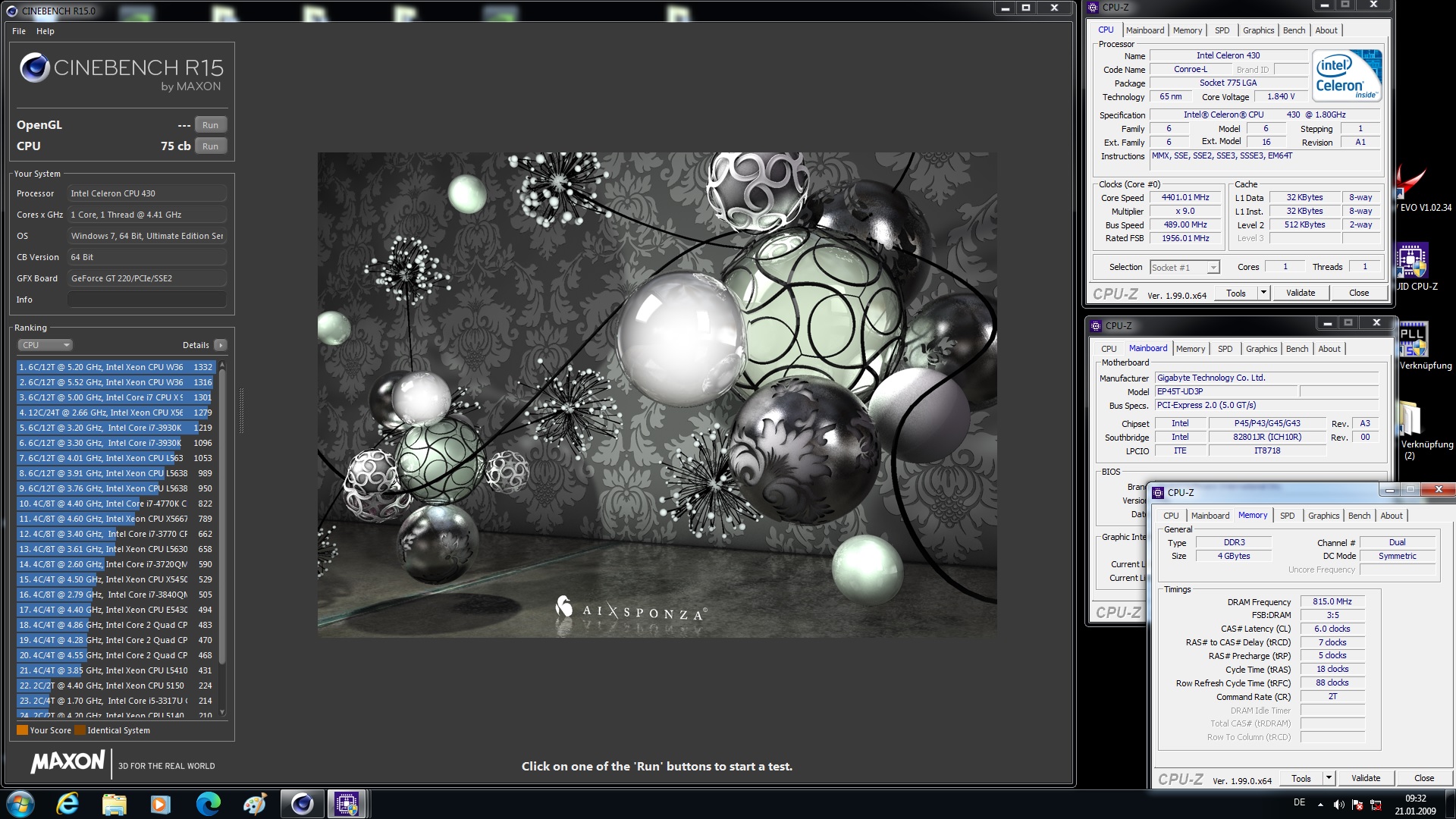Run the CPU benchmark
The width and height of the screenshot is (1456, 819).
coord(211,146)
